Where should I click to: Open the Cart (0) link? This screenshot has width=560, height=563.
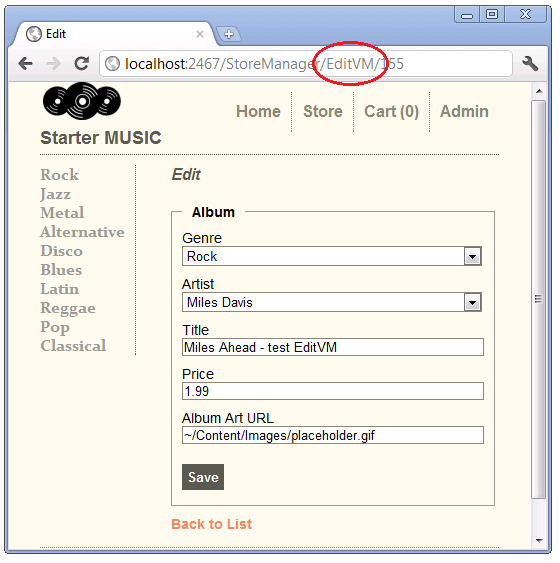(x=391, y=112)
